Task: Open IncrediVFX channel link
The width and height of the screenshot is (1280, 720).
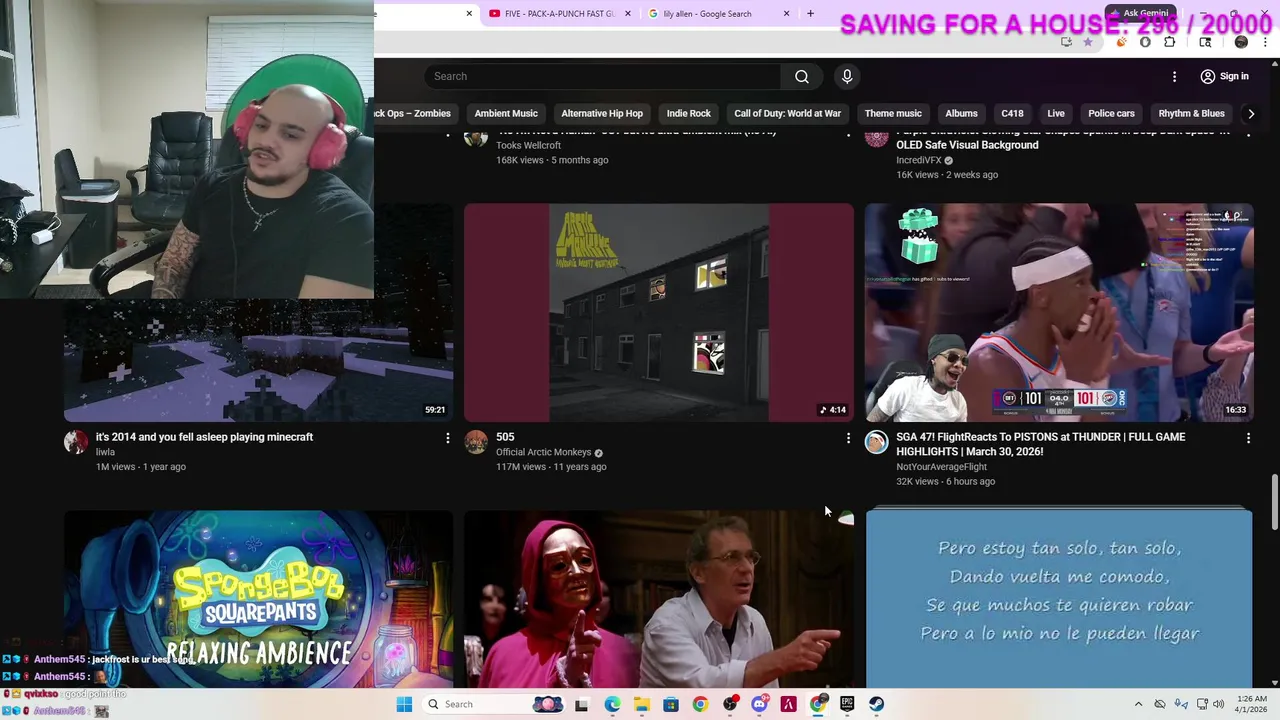Action: [918, 160]
